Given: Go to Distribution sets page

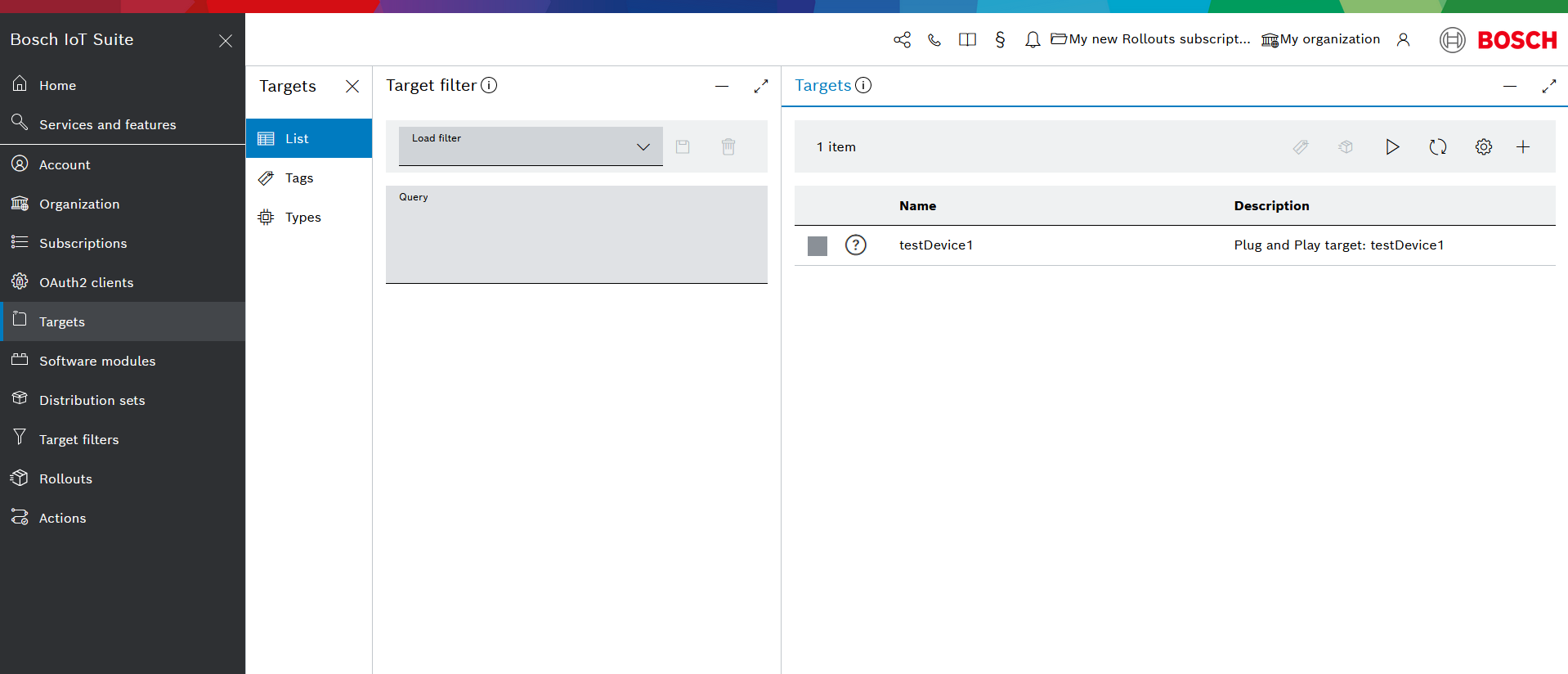Looking at the screenshot, I should coord(92,400).
